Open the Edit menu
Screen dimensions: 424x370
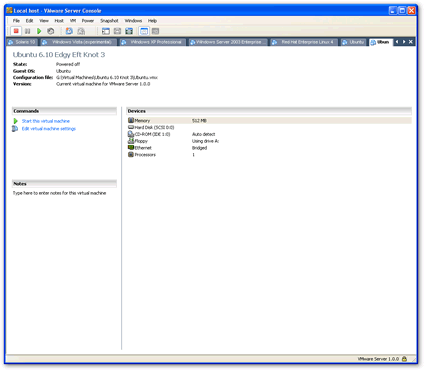[29, 21]
